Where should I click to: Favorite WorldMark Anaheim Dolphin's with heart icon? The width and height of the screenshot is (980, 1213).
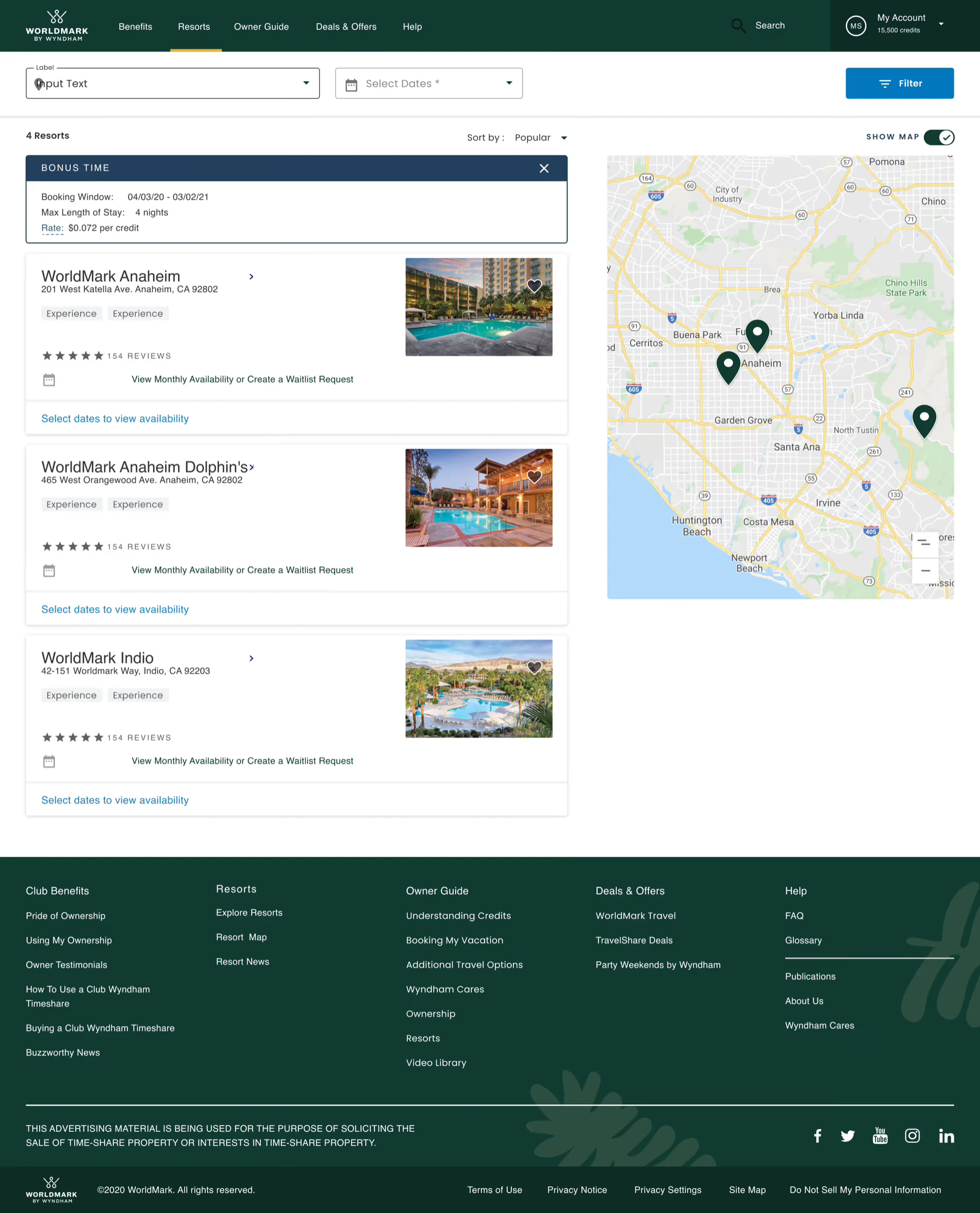[534, 477]
